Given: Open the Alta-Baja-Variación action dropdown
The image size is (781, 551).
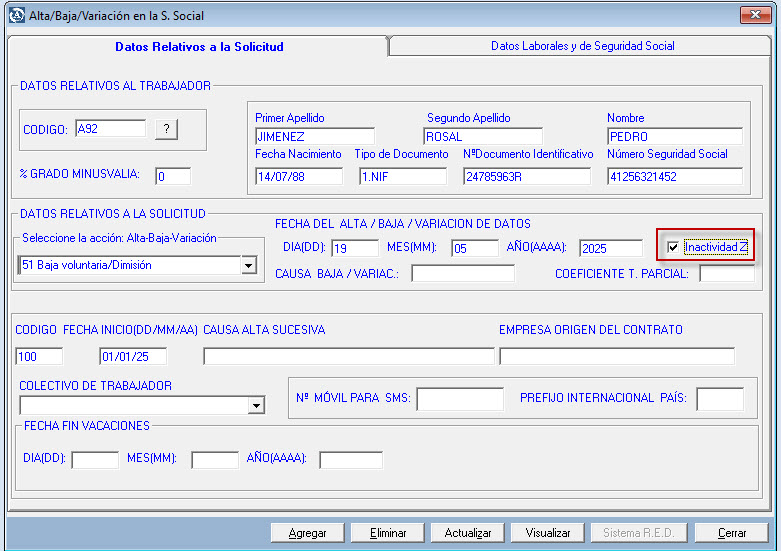Looking at the screenshot, I should click(x=249, y=266).
